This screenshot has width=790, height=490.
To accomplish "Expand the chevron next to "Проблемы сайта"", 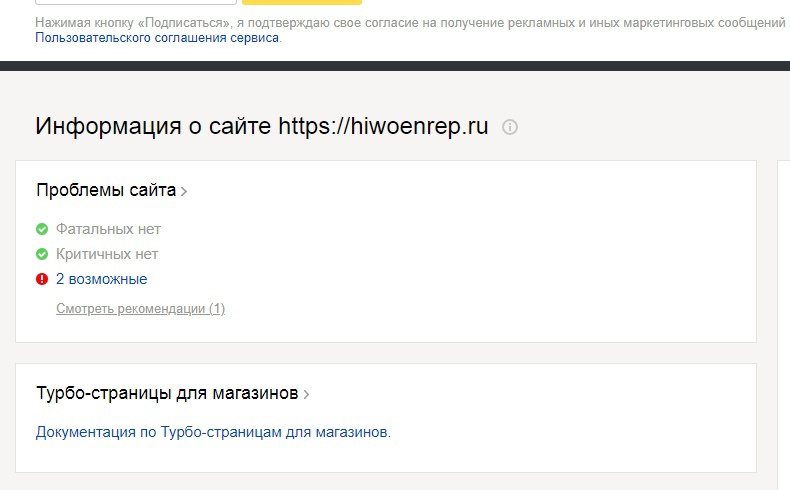I will pyautogui.click(x=184, y=191).
